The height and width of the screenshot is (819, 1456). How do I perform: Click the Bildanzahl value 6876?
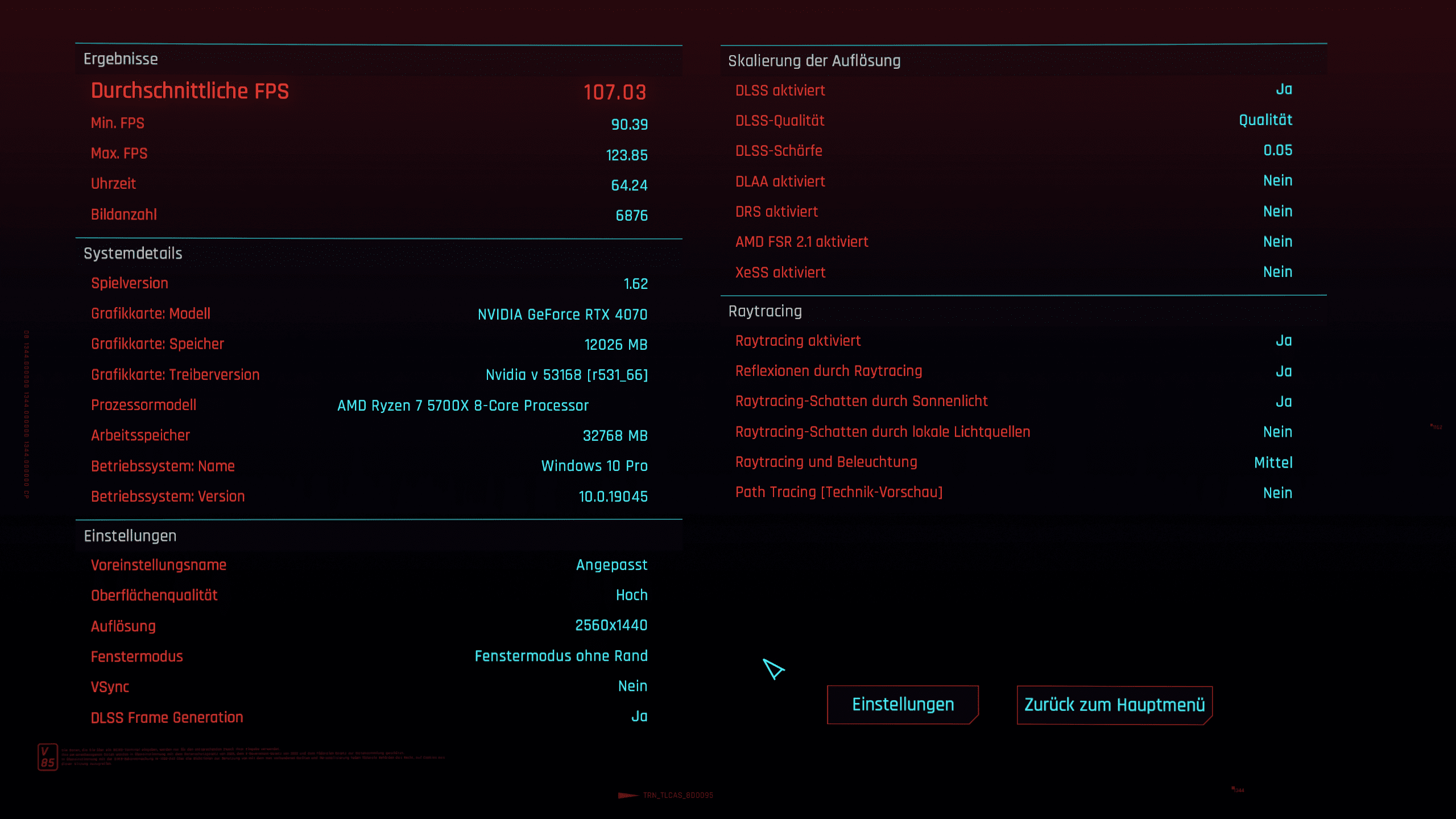coord(631,216)
